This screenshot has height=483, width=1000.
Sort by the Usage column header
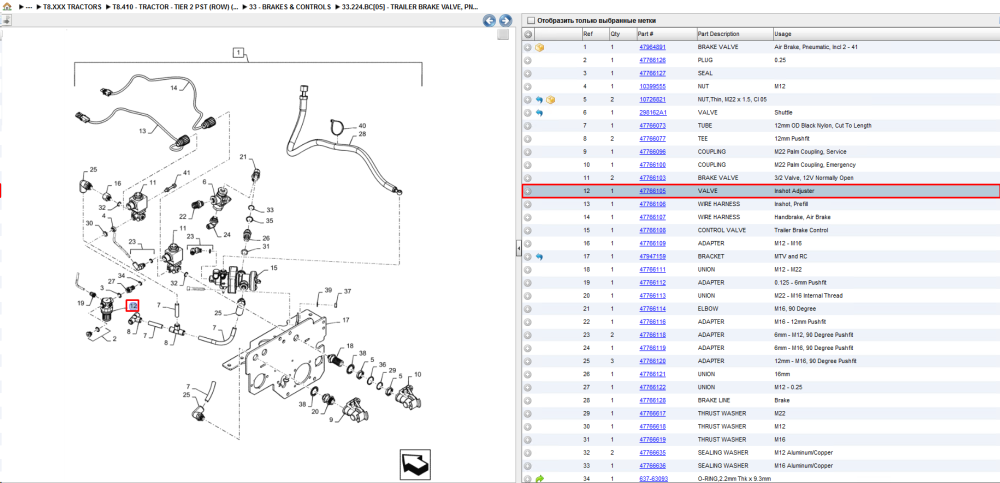point(885,34)
